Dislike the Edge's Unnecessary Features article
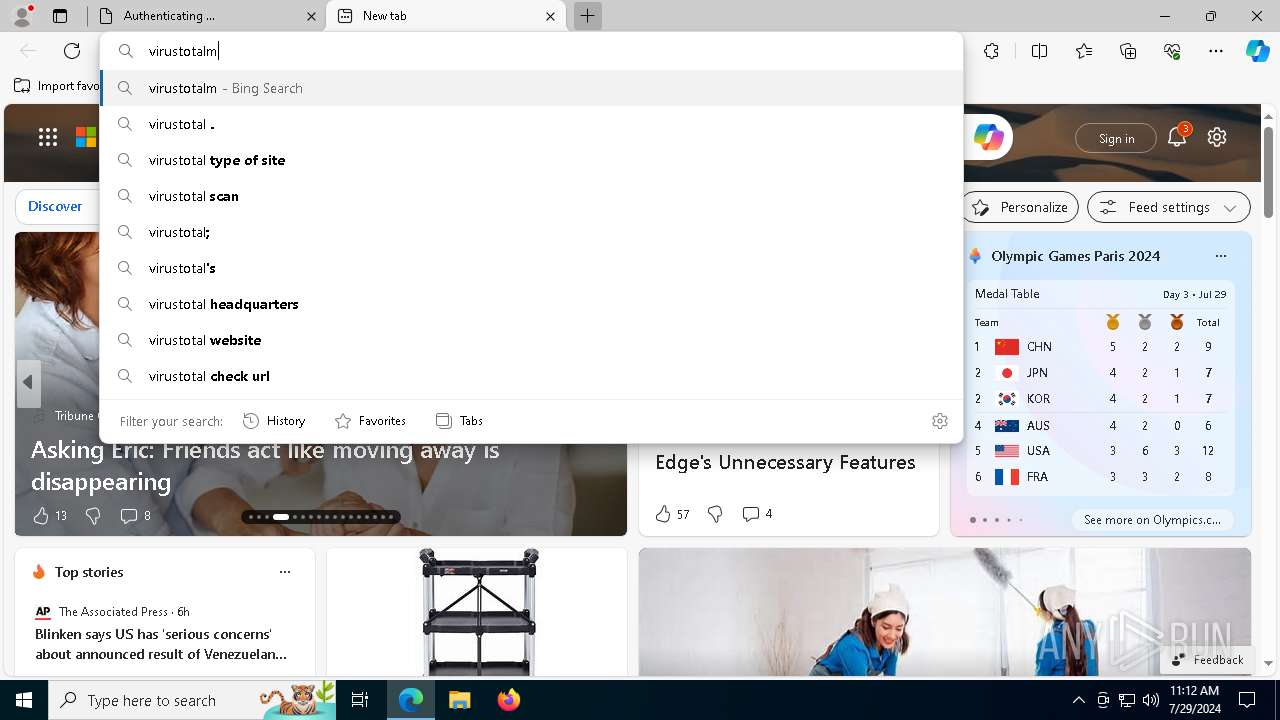1280x720 pixels. 715,514
